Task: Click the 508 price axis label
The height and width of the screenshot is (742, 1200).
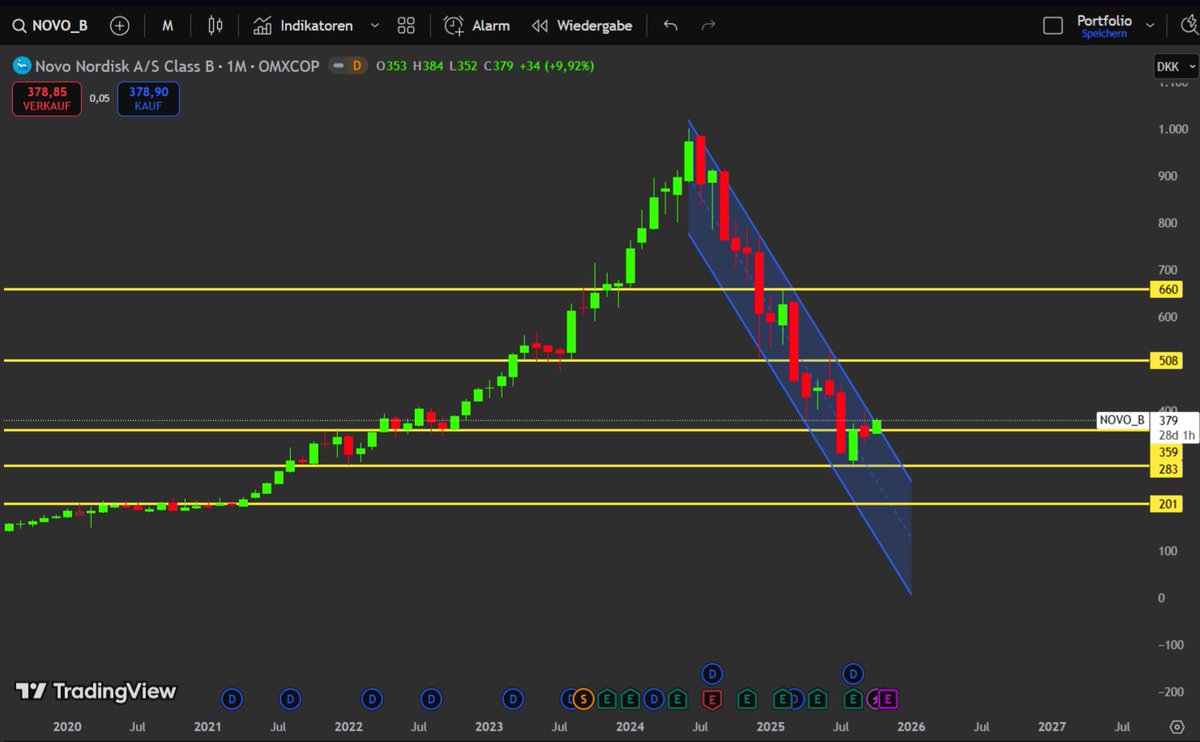Action: tap(1166, 360)
